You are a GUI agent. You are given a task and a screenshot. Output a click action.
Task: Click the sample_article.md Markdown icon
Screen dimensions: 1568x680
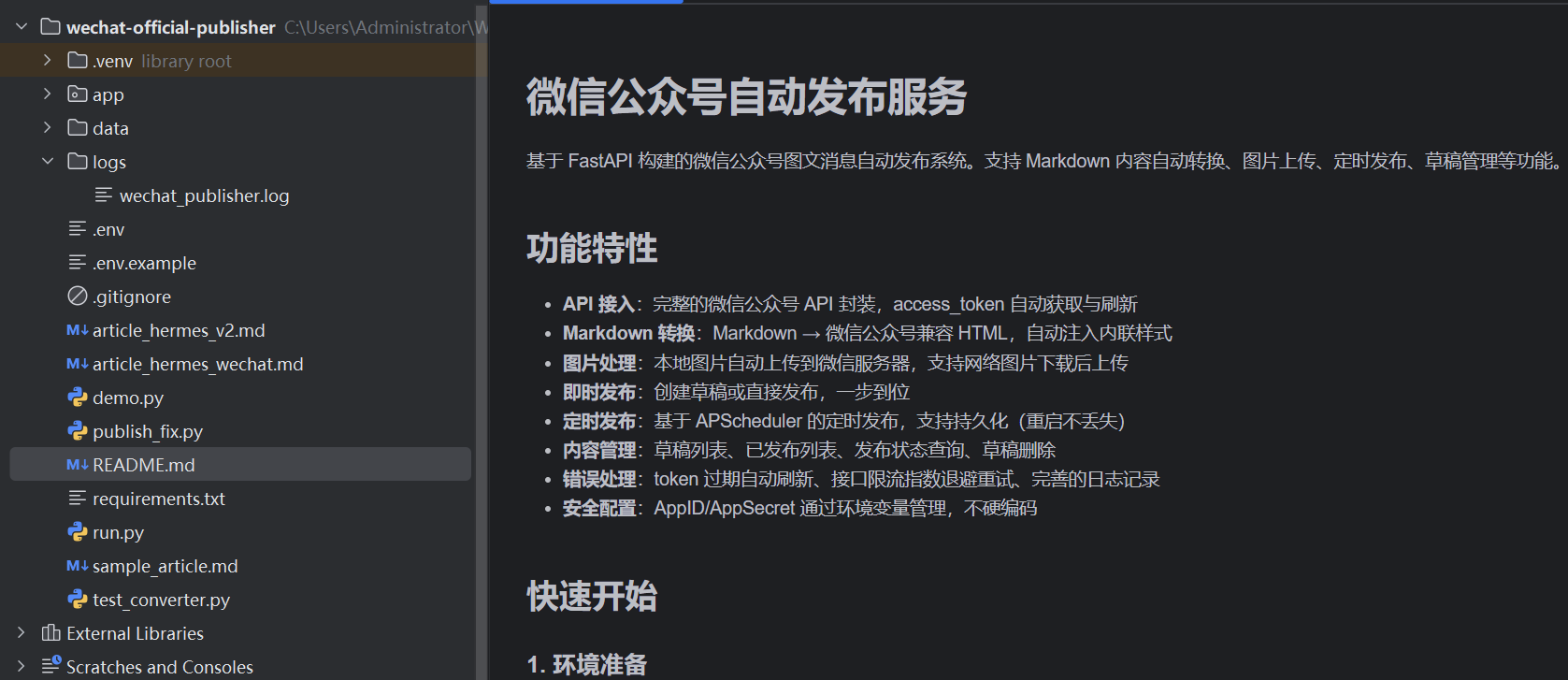pos(78,566)
